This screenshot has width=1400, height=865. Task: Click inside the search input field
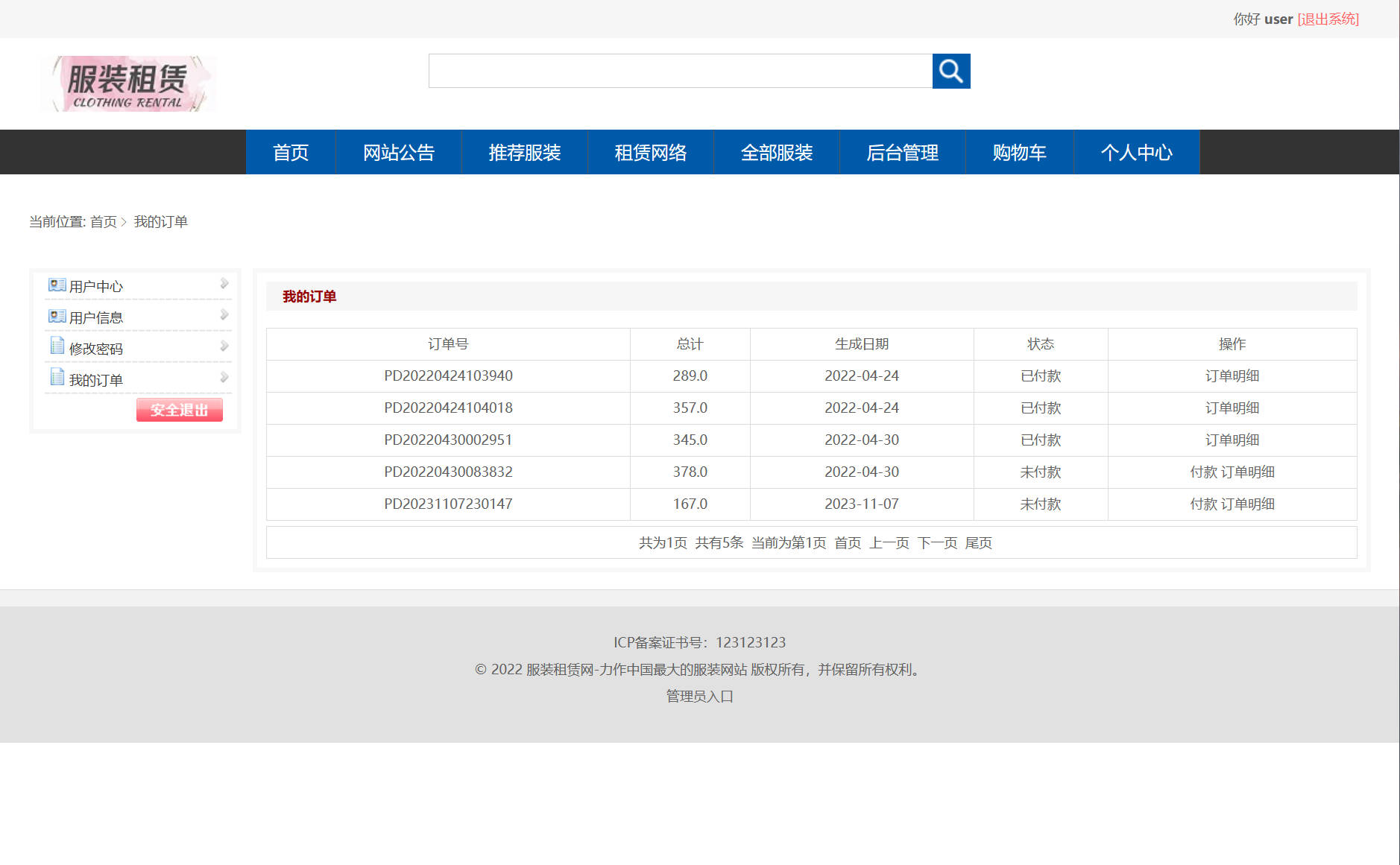click(x=680, y=71)
